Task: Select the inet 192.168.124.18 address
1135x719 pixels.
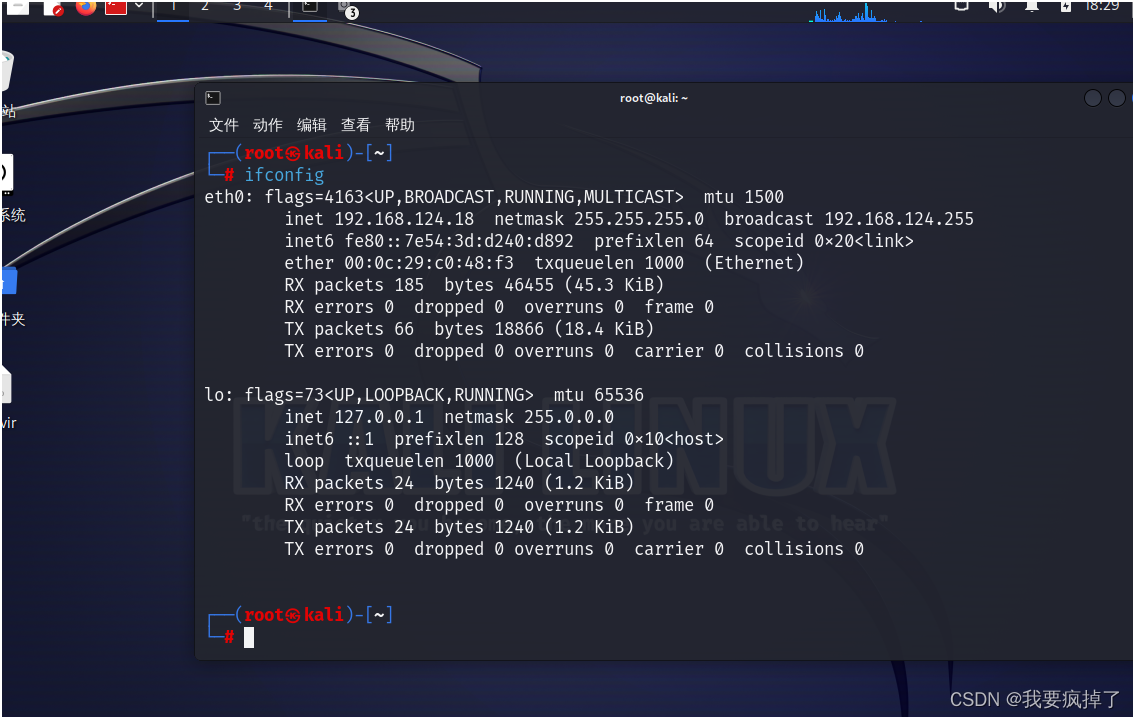Action: pos(379,219)
